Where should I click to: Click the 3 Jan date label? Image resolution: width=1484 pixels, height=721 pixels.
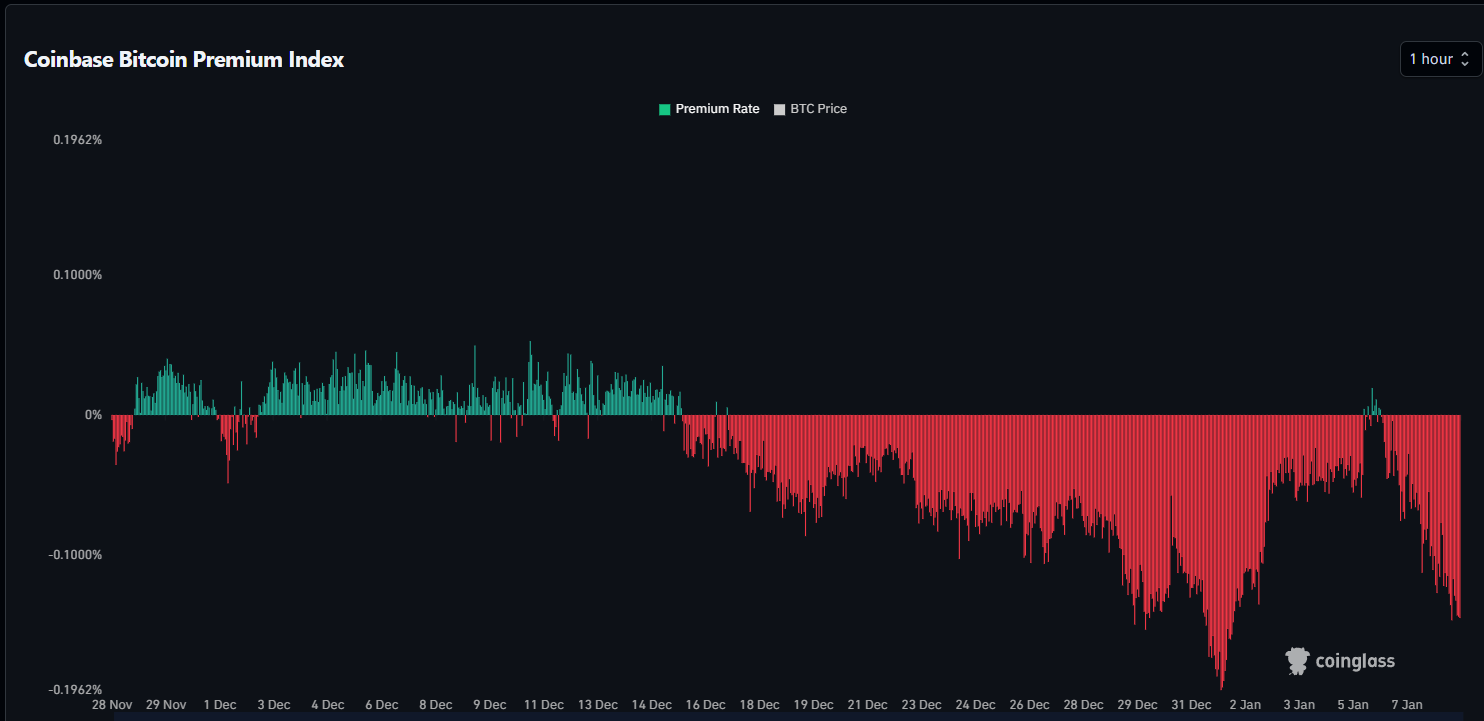coord(1299,705)
